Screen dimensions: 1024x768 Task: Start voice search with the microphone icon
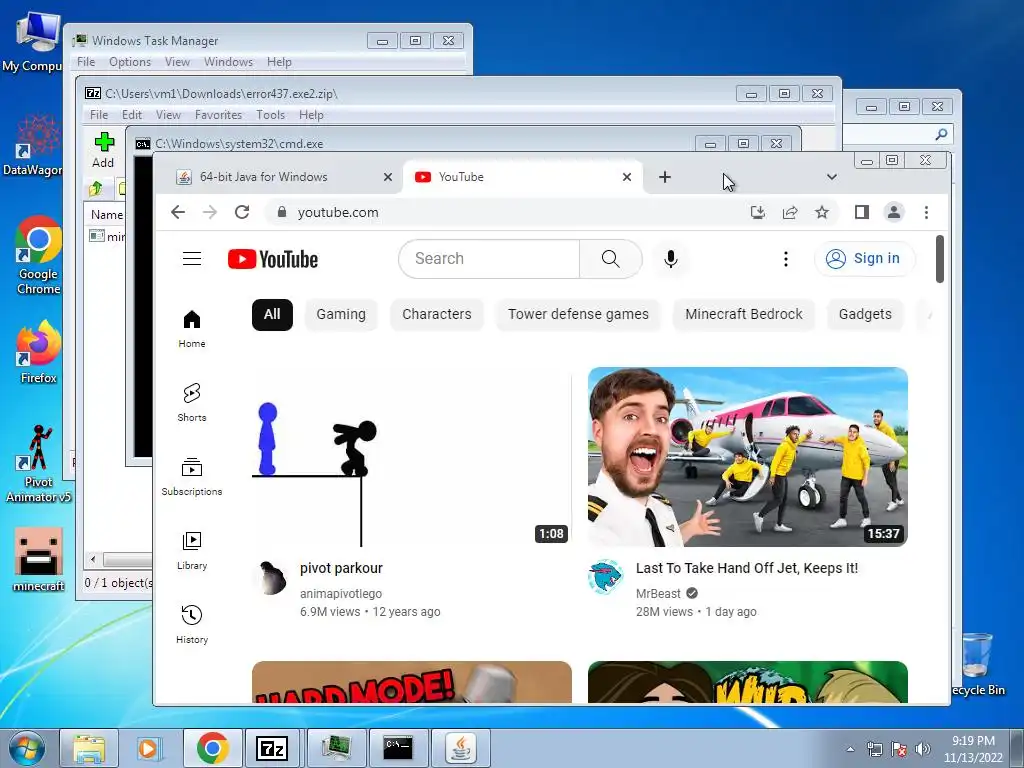(x=670, y=259)
